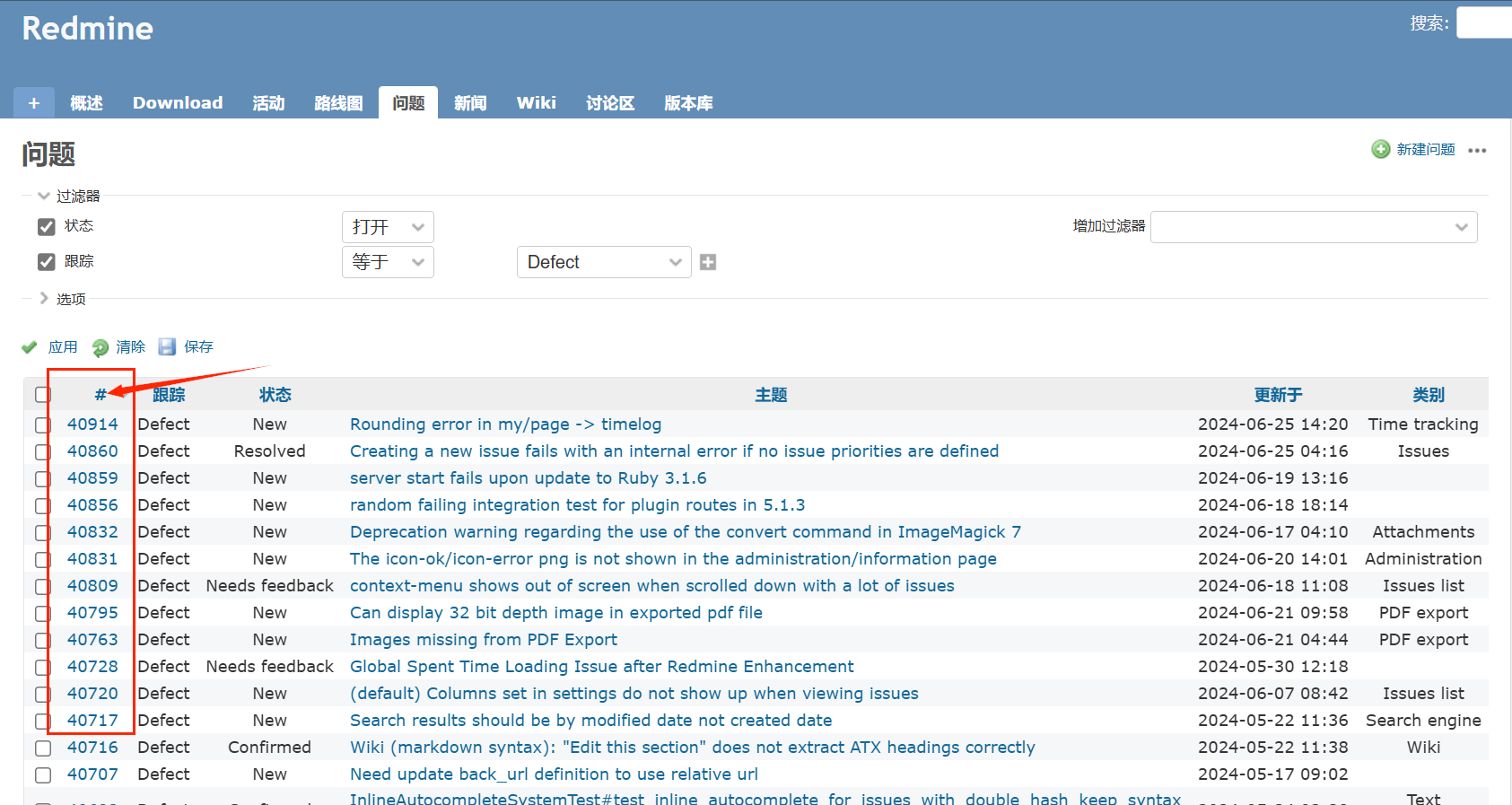
Task: Open issue number 40728
Action: [92, 667]
